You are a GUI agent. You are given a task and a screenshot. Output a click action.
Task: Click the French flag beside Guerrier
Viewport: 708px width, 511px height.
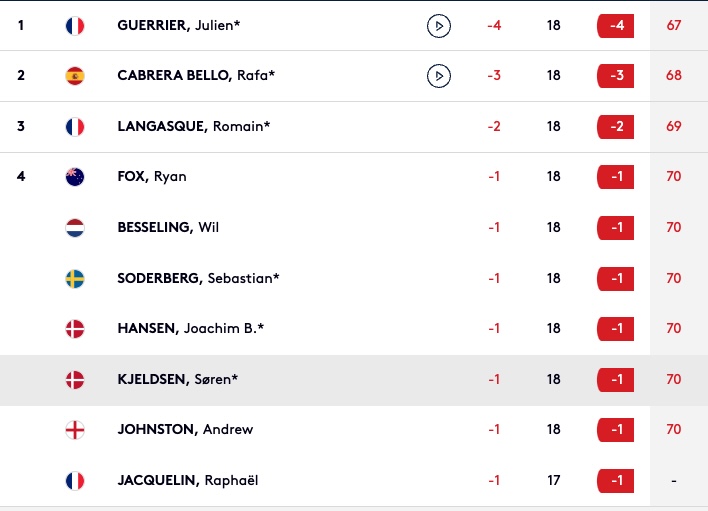[75, 26]
